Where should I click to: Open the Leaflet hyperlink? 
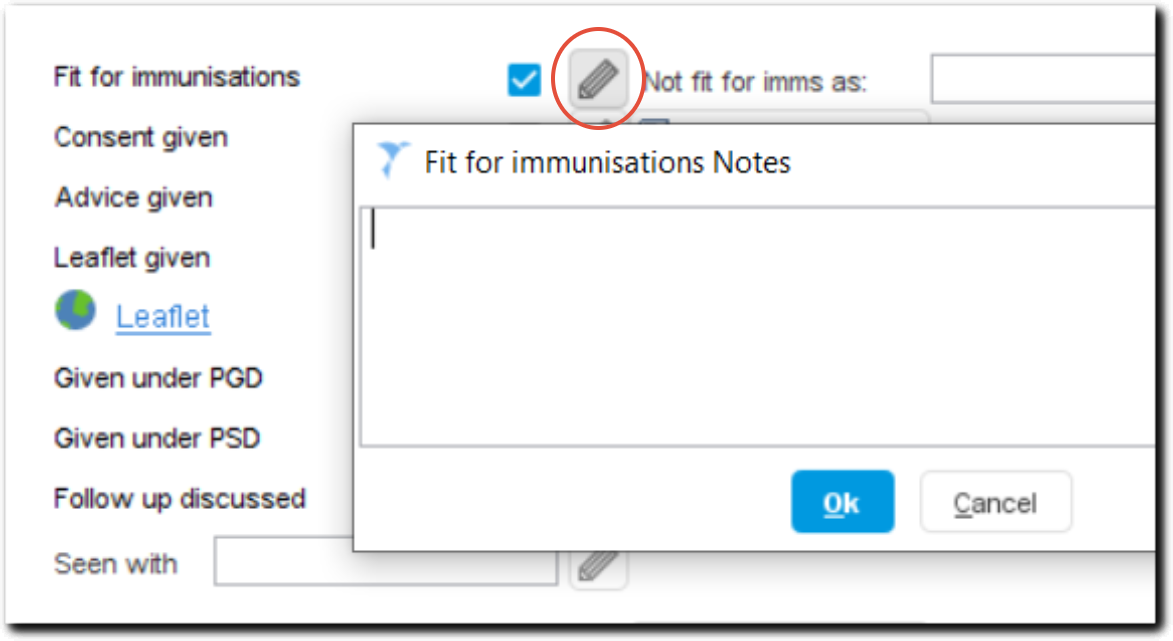pyautogui.click(x=163, y=315)
